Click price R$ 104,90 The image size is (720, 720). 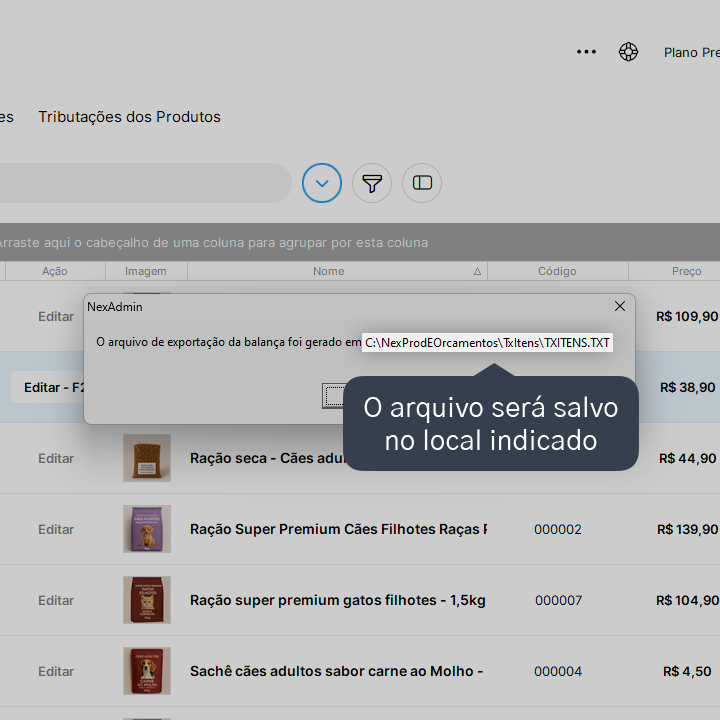point(687,601)
